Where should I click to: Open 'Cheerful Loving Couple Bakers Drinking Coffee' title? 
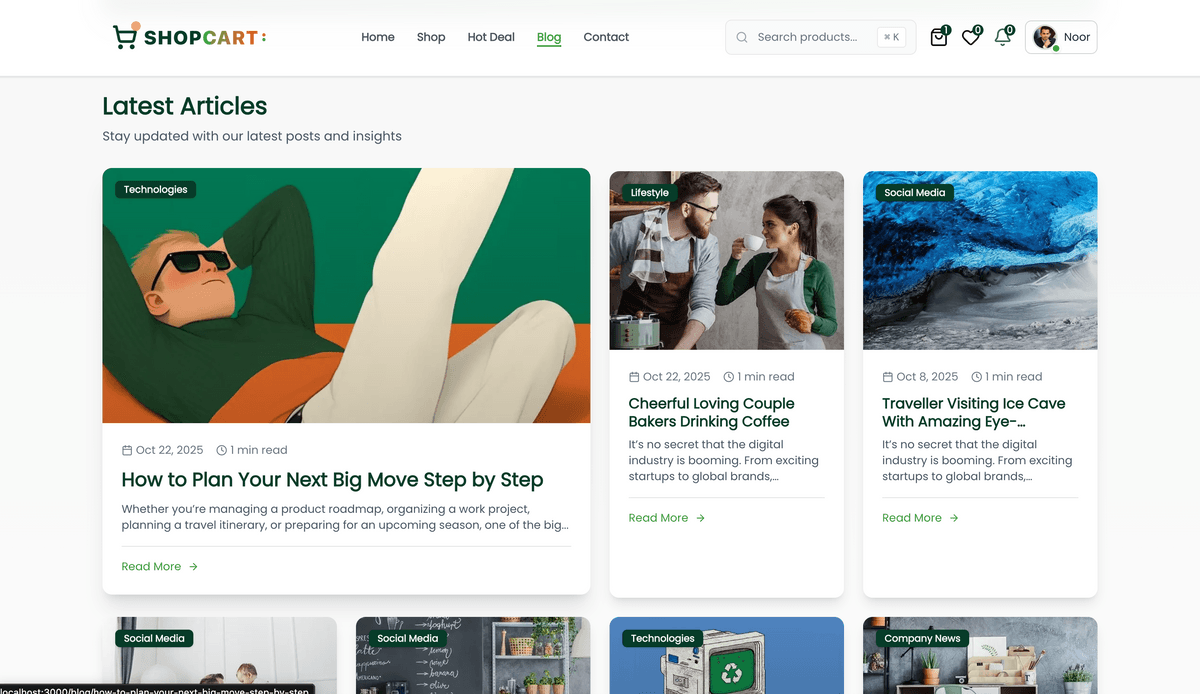coord(711,412)
